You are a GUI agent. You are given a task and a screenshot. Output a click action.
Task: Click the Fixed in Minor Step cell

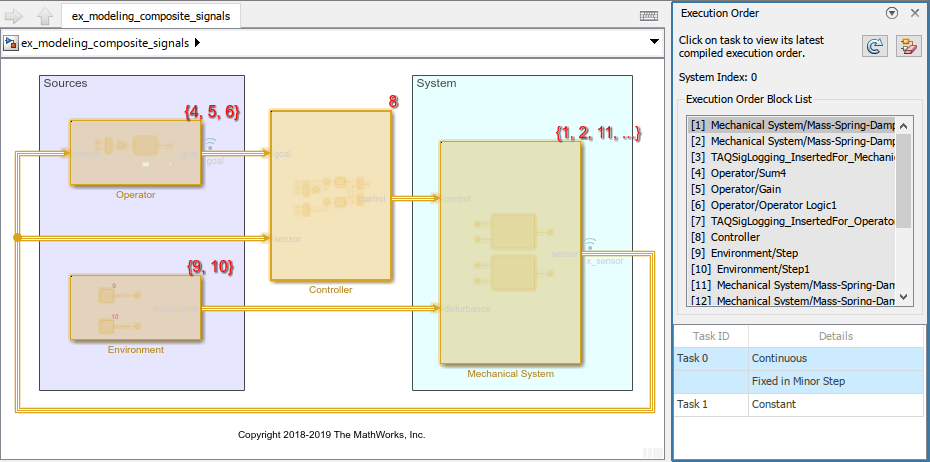pos(836,381)
